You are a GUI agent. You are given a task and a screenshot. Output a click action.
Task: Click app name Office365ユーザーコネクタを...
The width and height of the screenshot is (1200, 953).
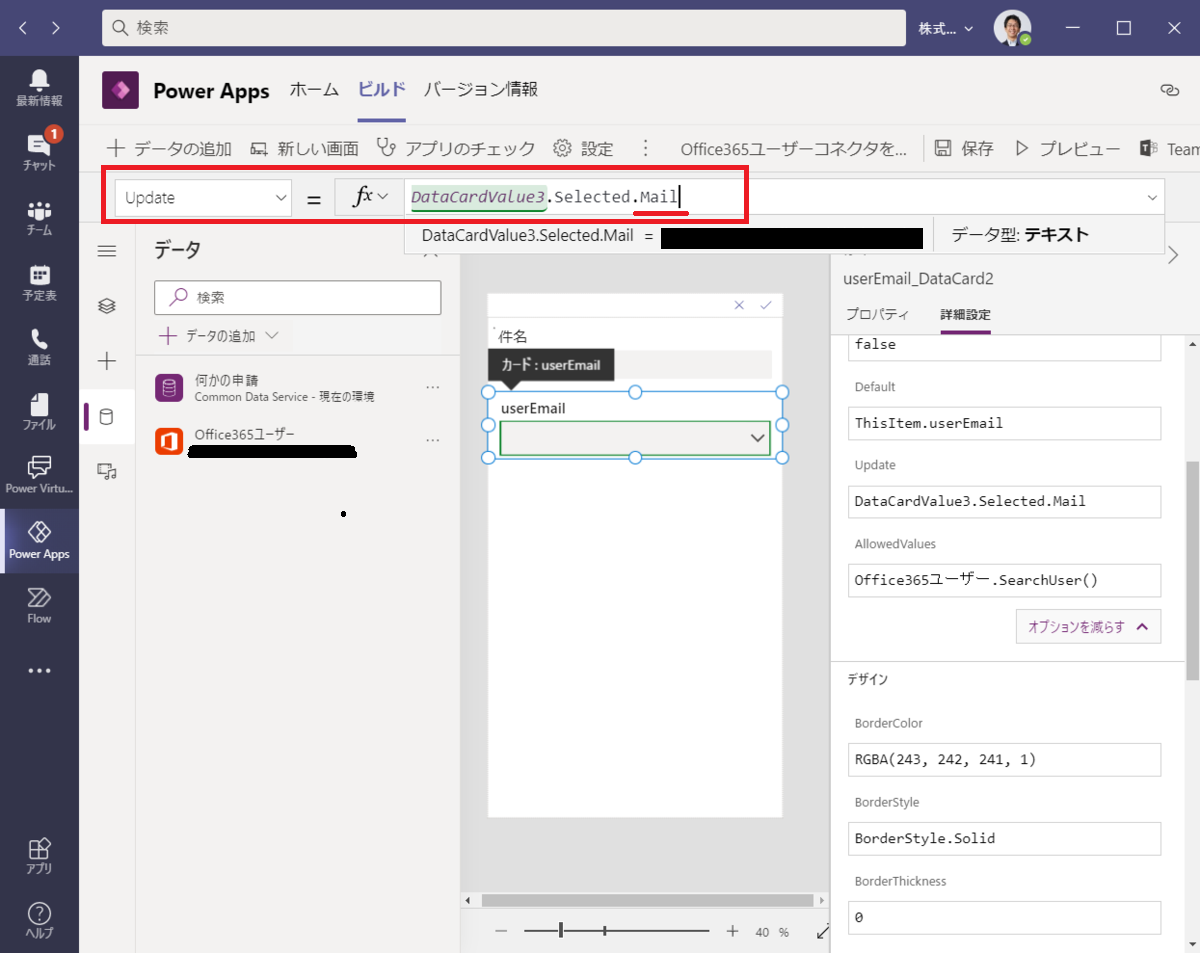pyautogui.click(x=794, y=148)
